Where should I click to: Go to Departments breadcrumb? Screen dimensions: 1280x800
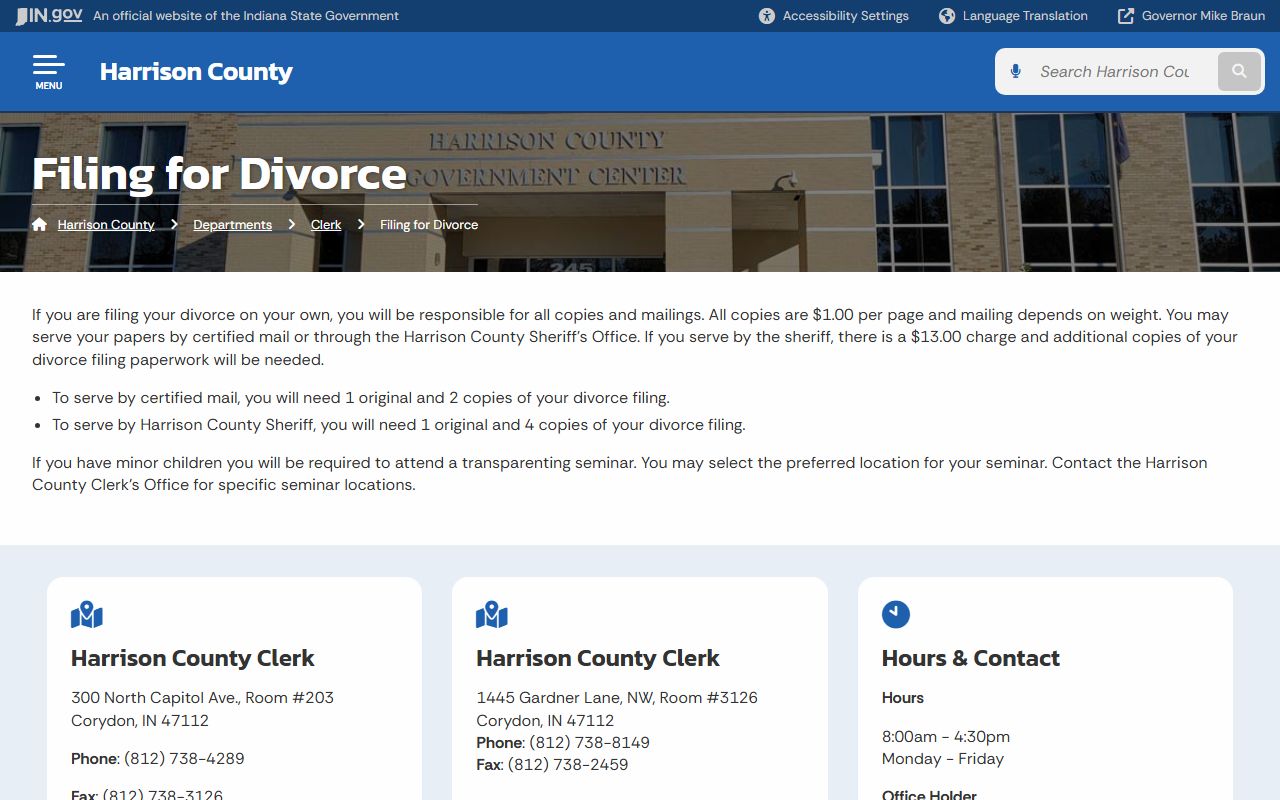point(233,225)
